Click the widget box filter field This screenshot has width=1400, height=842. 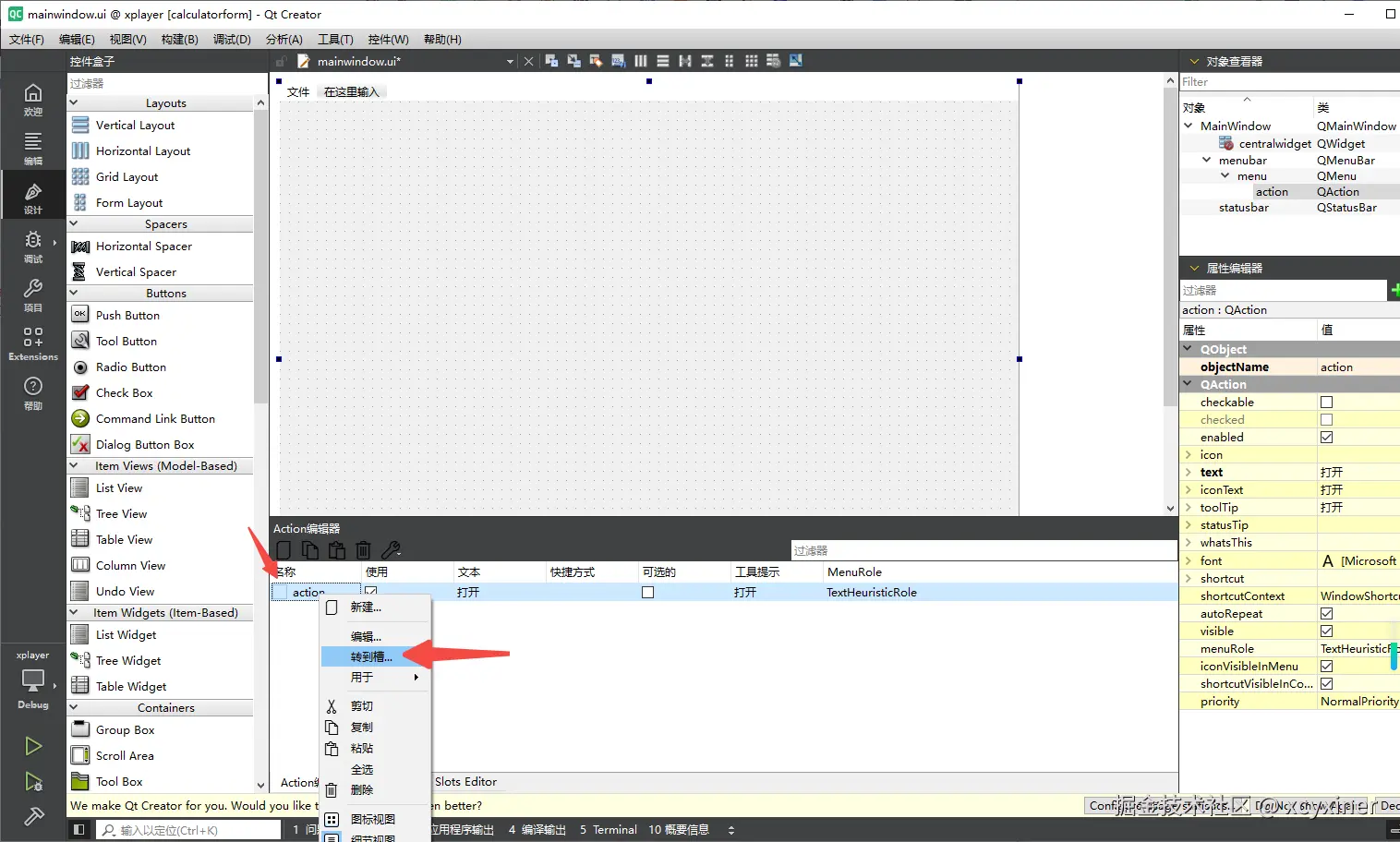pos(167,83)
